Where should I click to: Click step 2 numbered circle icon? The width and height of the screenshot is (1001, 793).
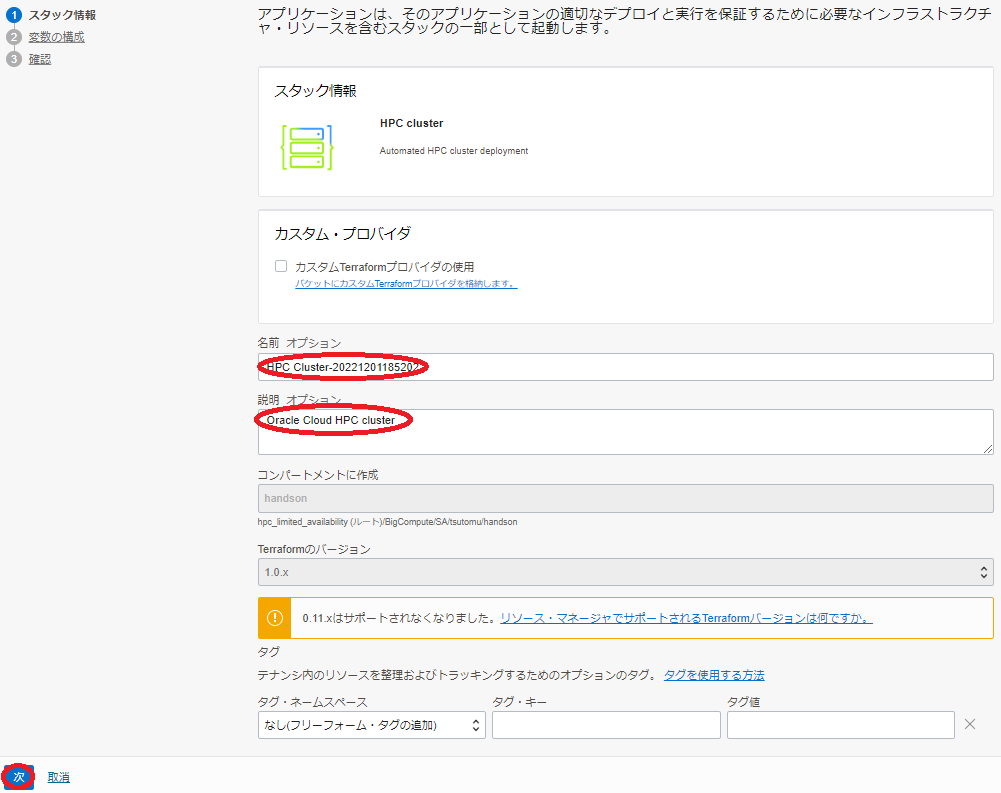pos(14,37)
